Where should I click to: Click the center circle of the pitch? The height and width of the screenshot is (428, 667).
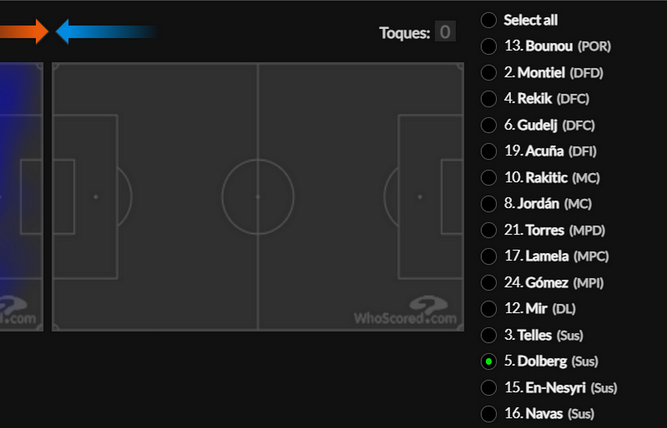pyautogui.click(x=258, y=197)
